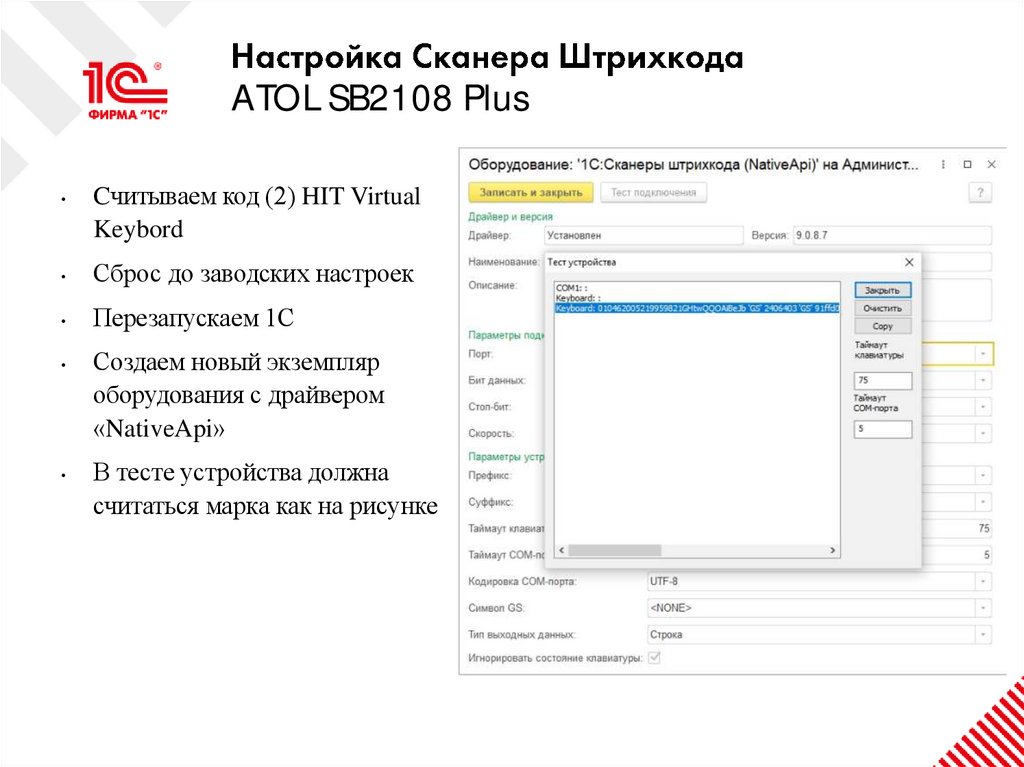
Task: Click the Таймаут клавиатуры value 75 in form
Action: [x=984, y=528]
